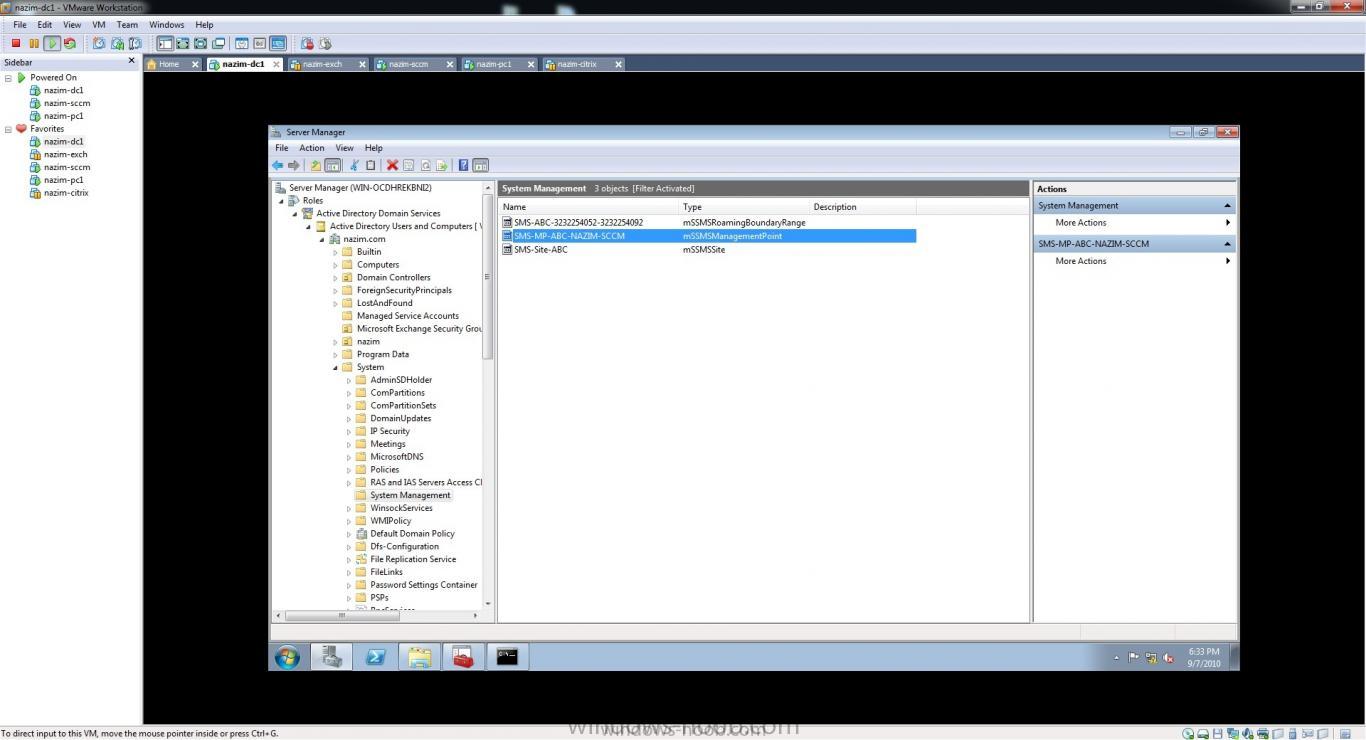
Task: Switch to the nazim-citrix VM tab
Action: pos(577,64)
